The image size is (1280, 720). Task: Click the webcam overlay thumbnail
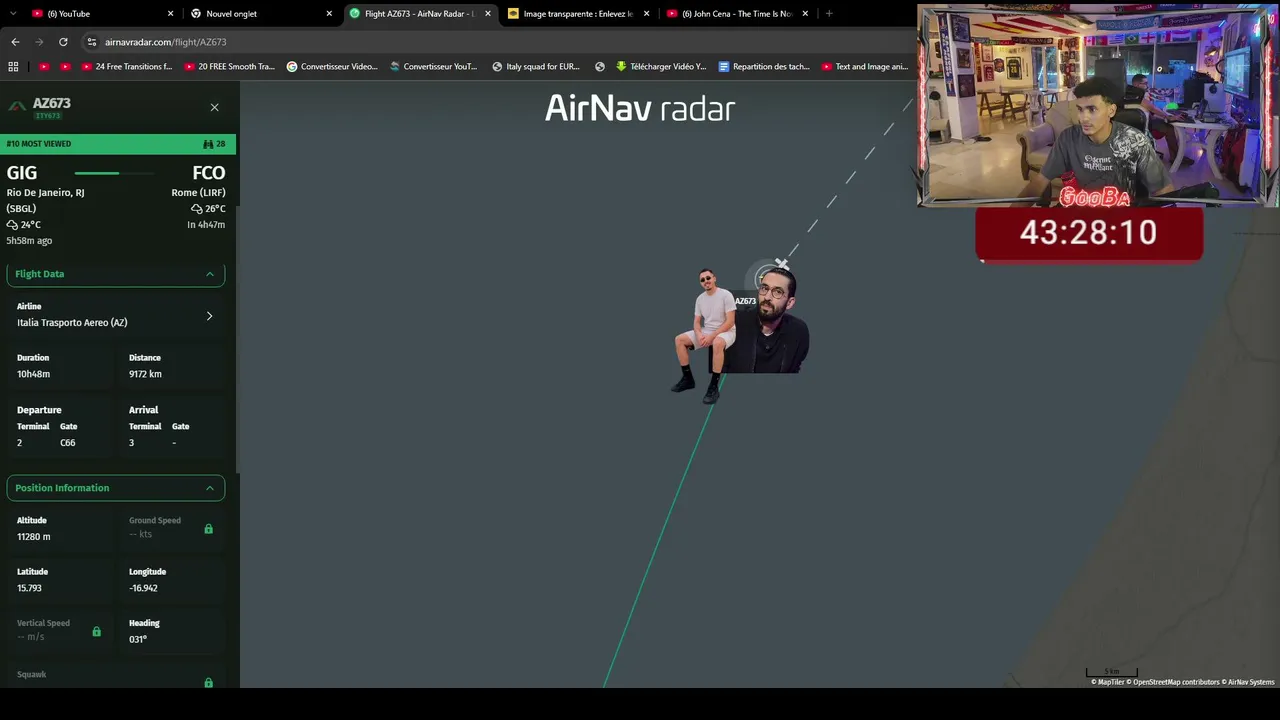tap(1097, 106)
